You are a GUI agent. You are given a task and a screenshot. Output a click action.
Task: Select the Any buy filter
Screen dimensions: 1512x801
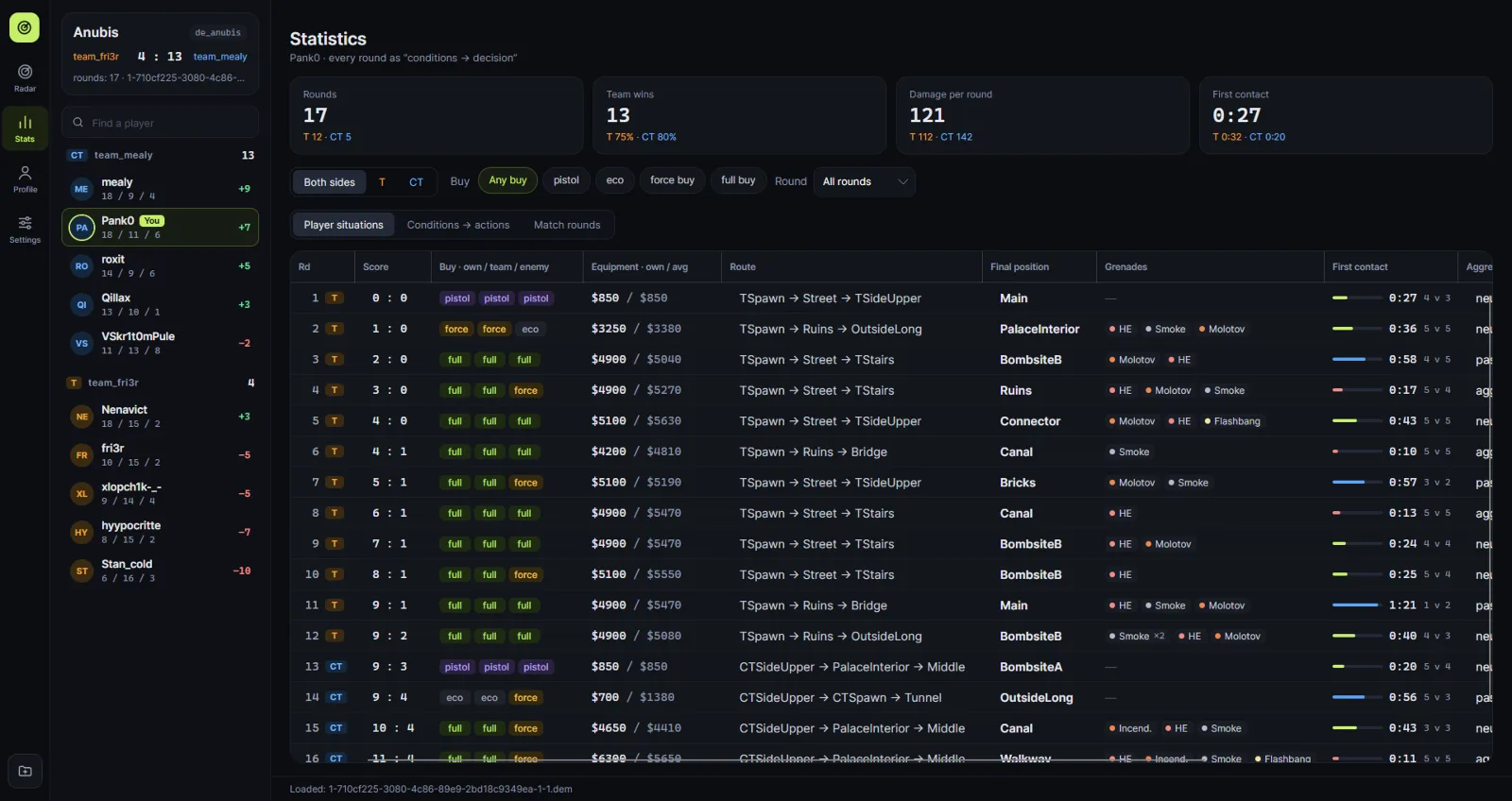tap(507, 180)
